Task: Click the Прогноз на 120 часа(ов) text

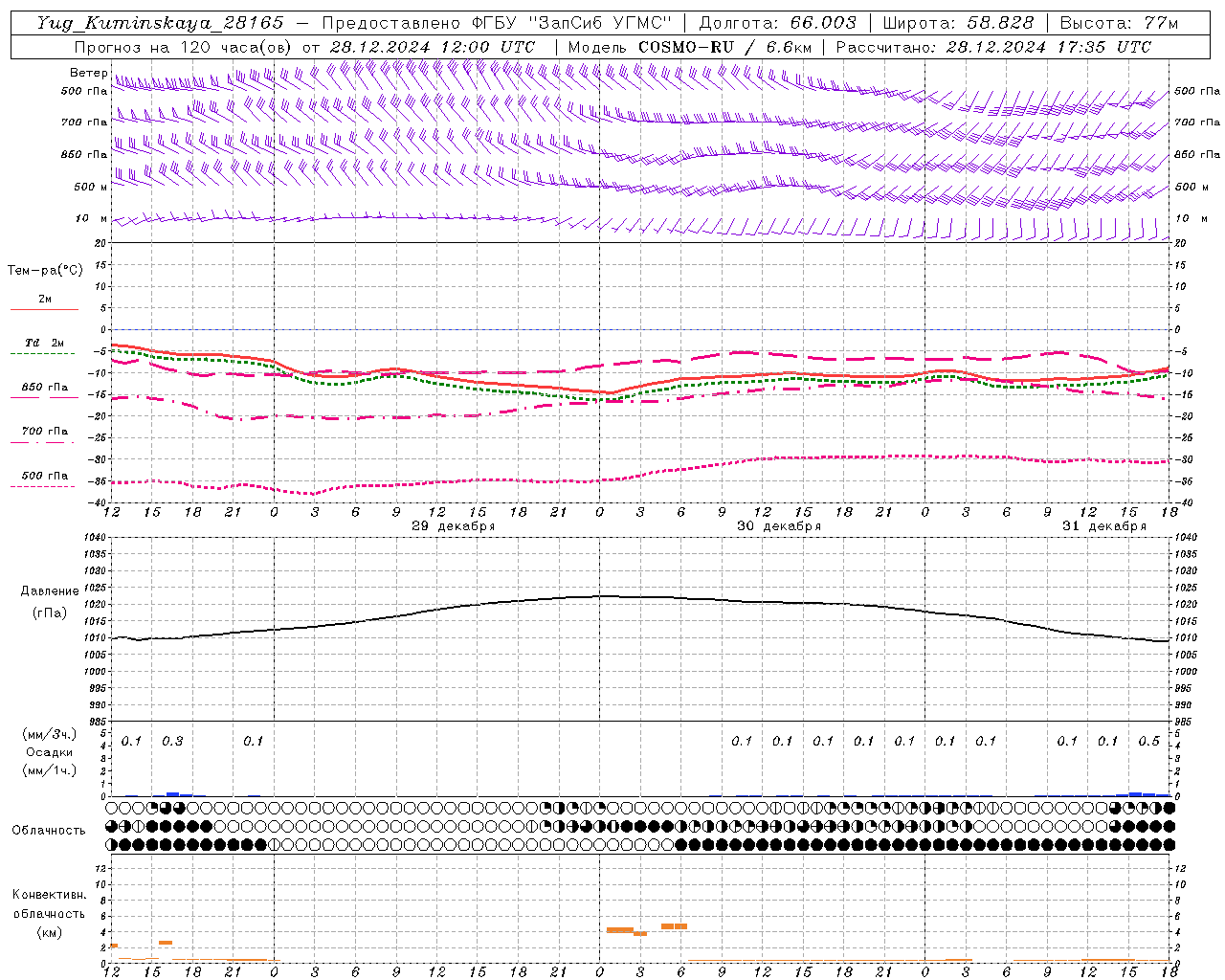Action: [x=183, y=47]
